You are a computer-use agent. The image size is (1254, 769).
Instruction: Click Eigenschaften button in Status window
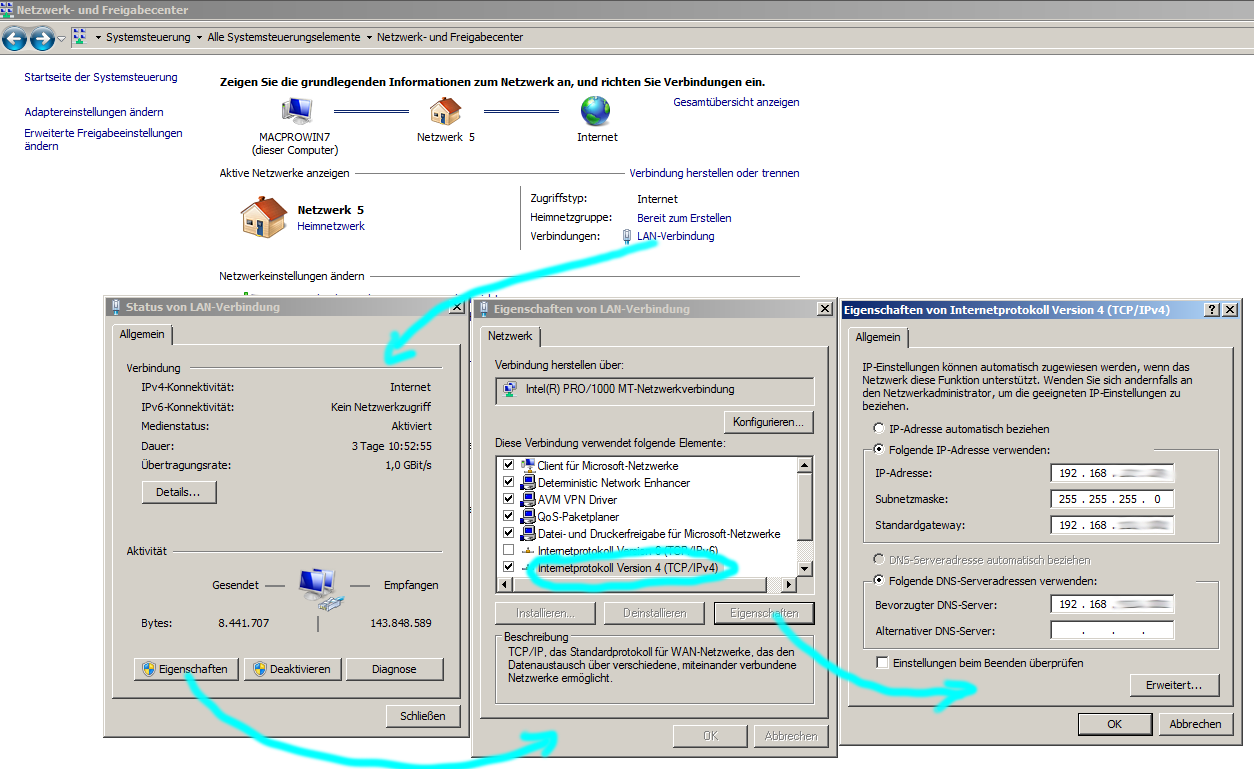tap(186, 669)
